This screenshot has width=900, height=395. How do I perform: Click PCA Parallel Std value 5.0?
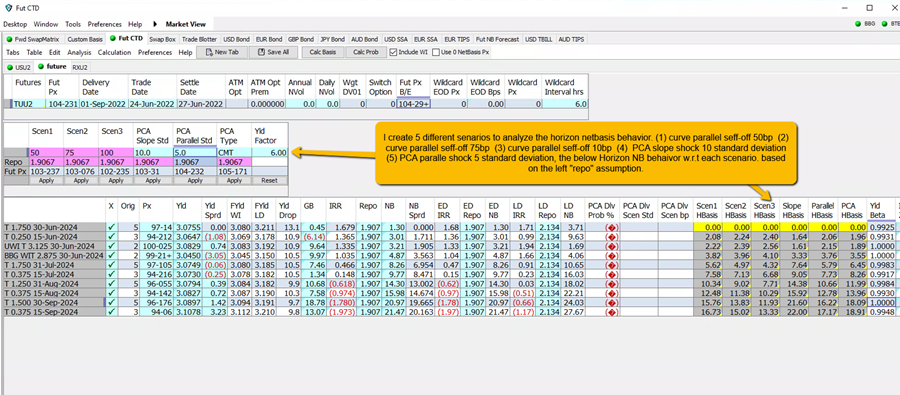[x=195, y=152]
